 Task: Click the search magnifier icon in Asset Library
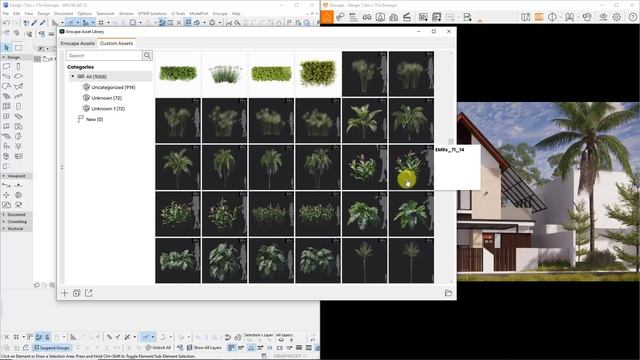pos(147,56)
